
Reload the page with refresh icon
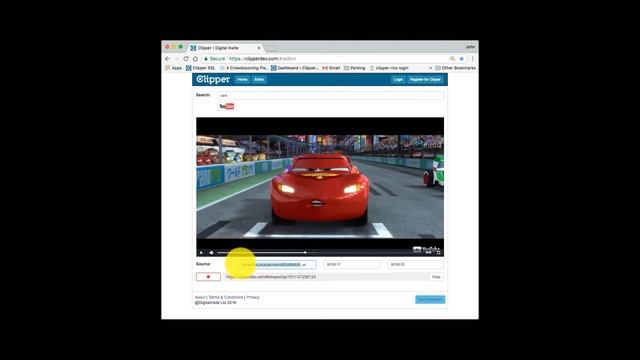point(186,59)
